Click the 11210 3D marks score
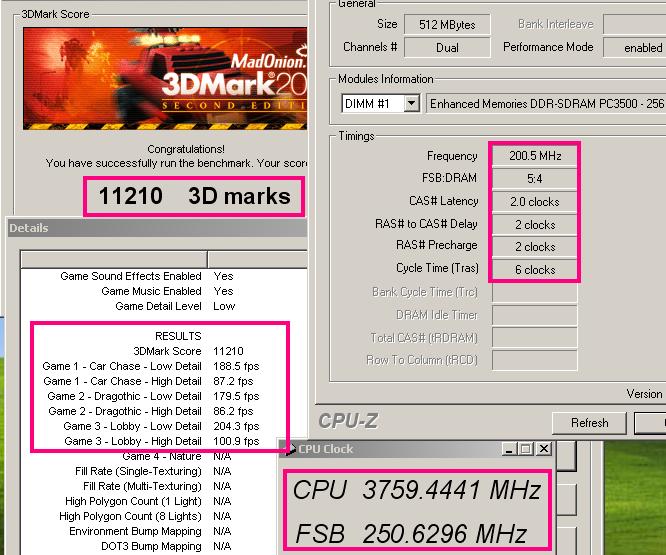 click(x=194, y=197)
